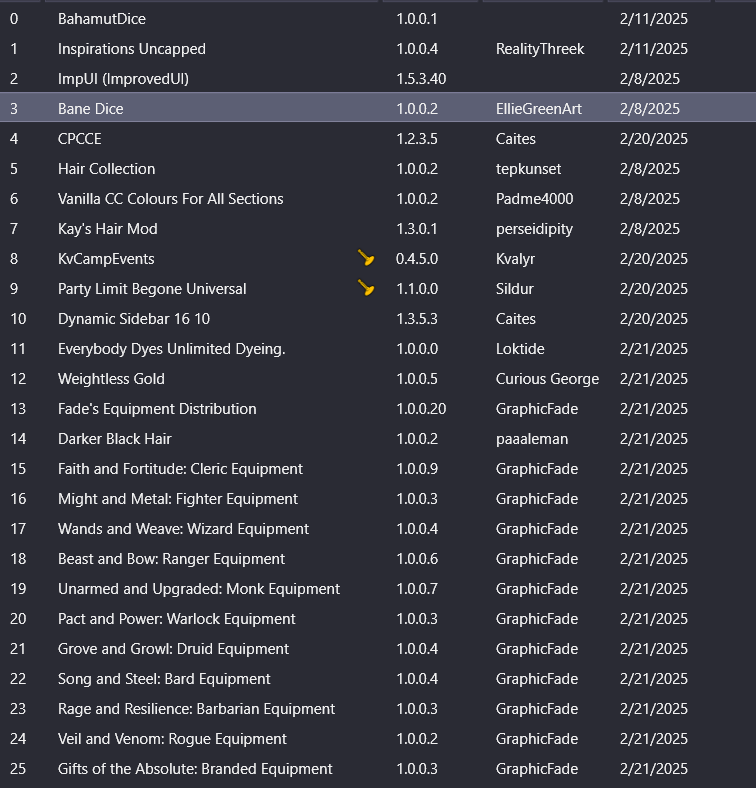Viewport: 756px width, 788px height.
Task: Choose Kay's Hair Mod in the list
Action: [108, 229]
